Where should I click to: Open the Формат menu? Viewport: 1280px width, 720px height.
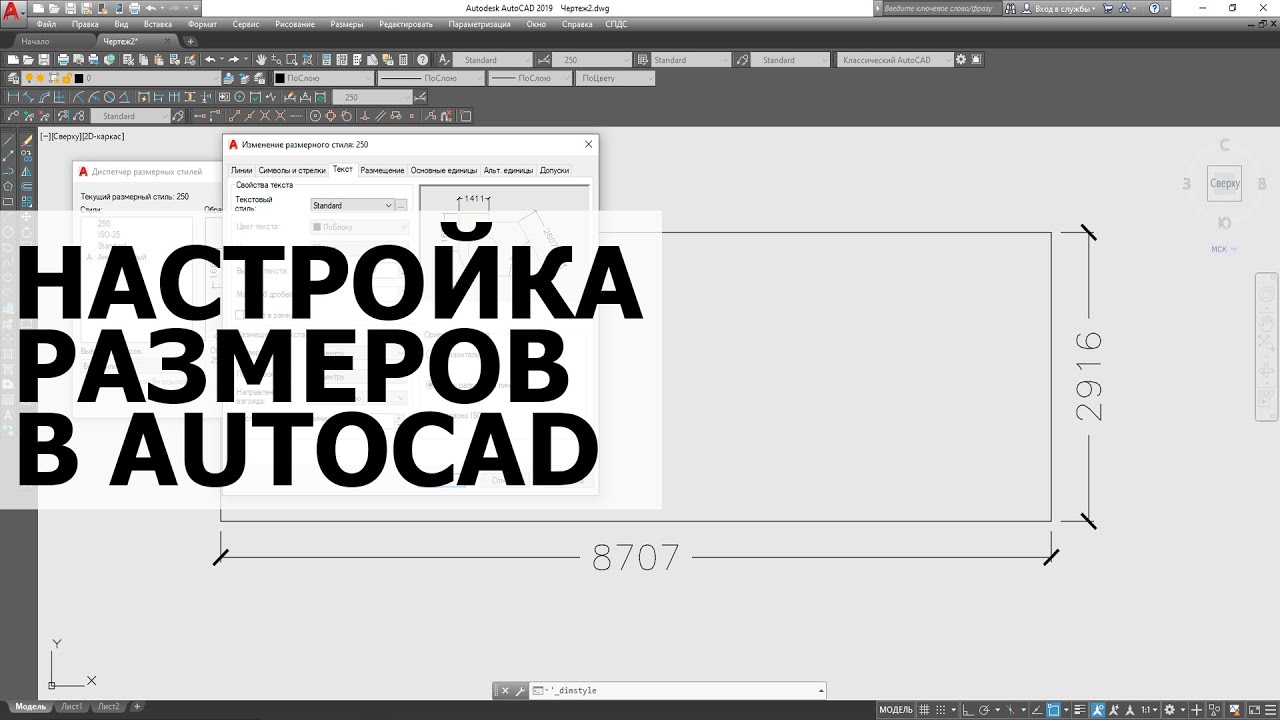coord(201,24)
